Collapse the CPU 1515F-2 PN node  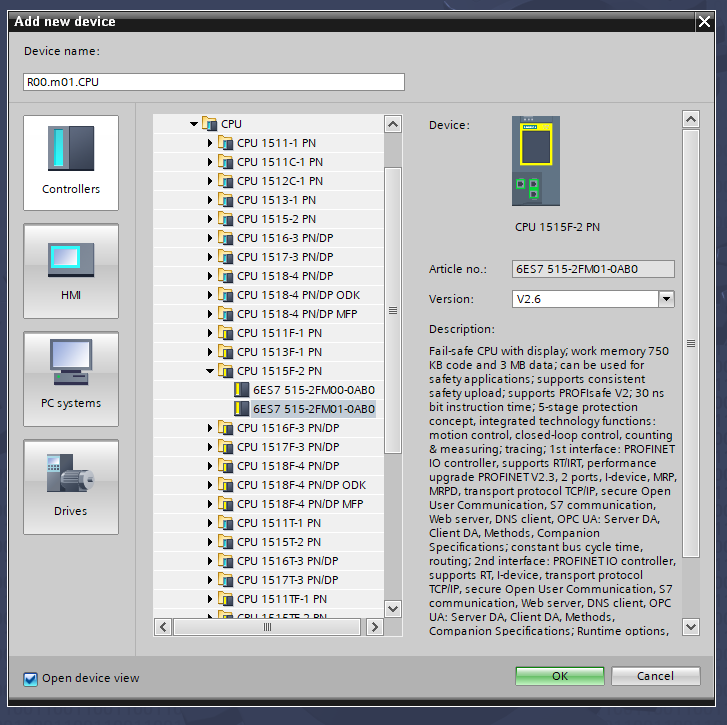(x=210, y=371)
